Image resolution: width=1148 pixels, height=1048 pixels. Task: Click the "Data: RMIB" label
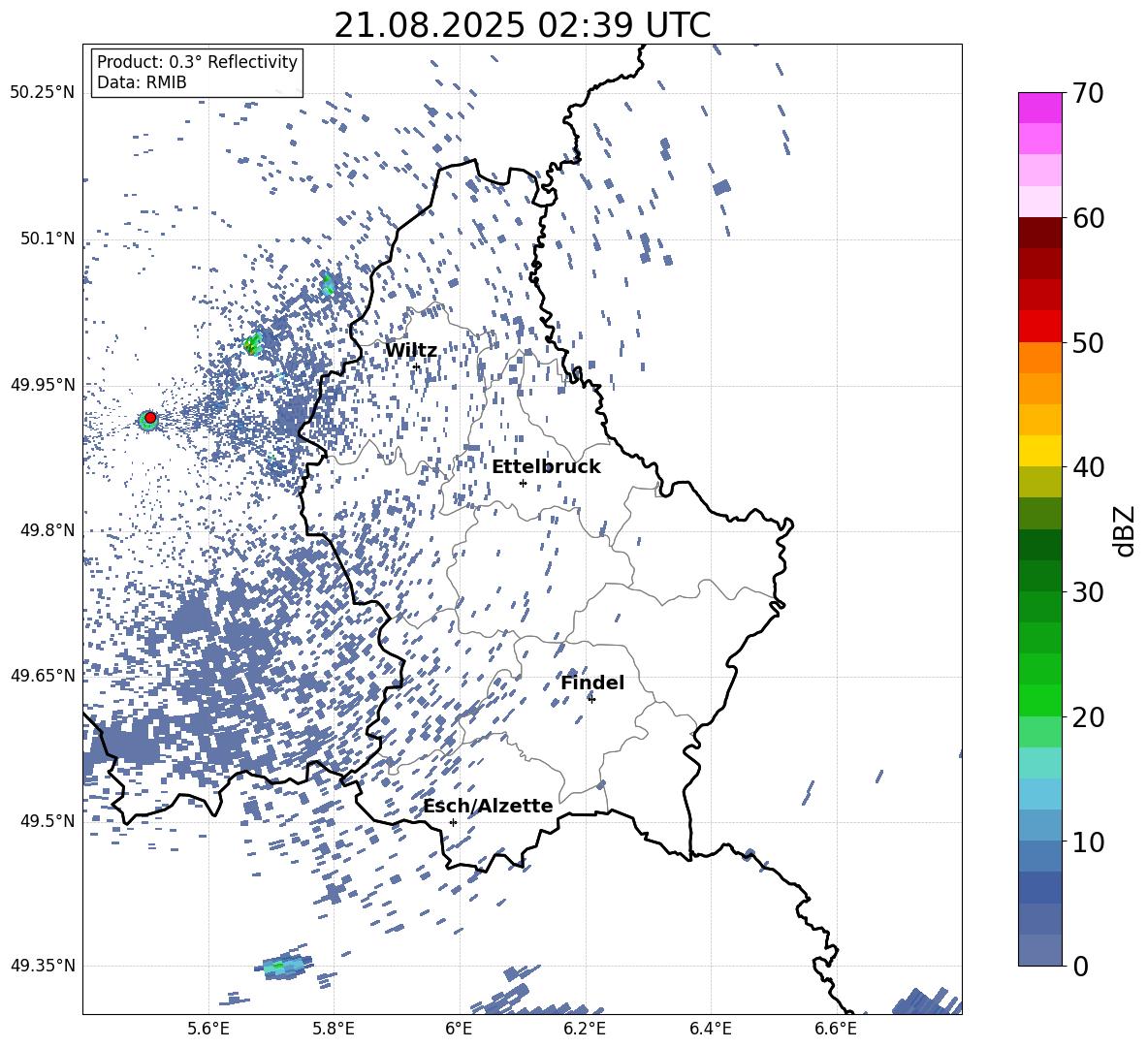142,82
